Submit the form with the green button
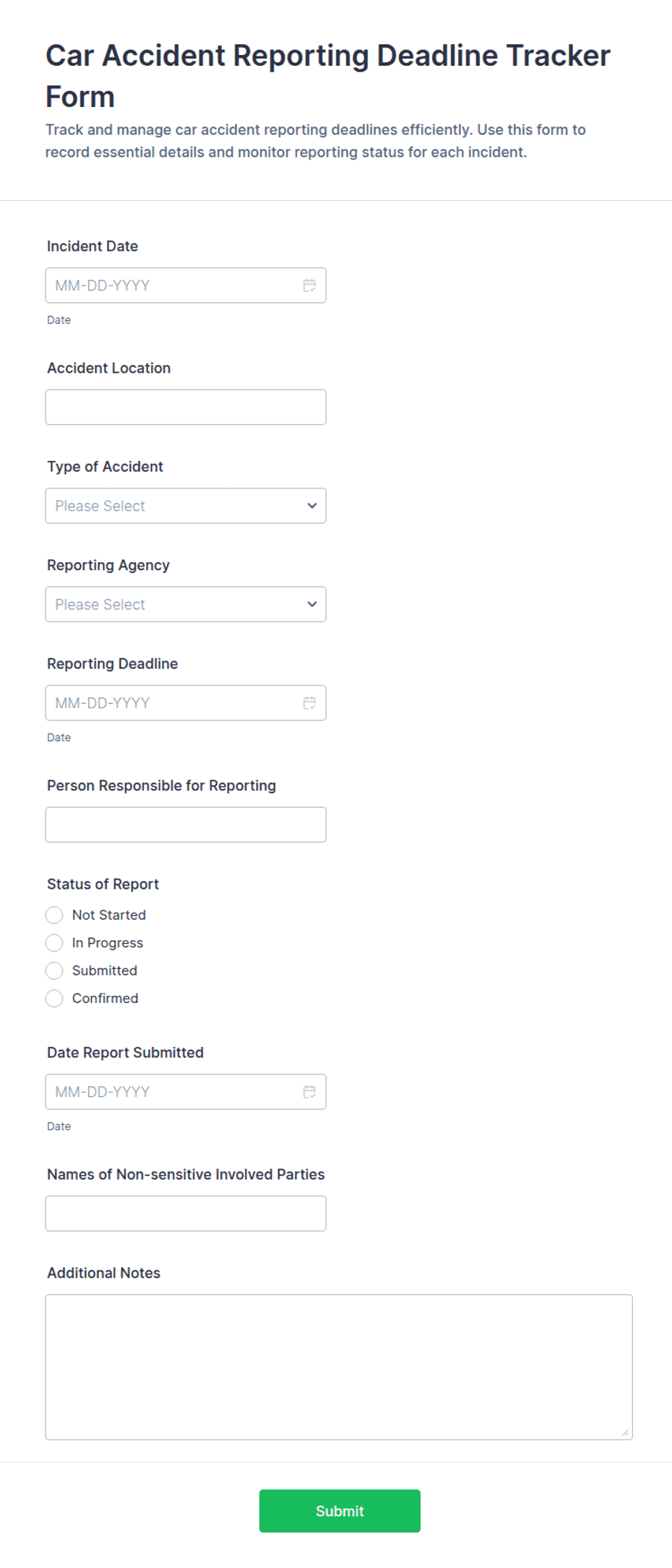Viewport: 672px width, 1568px height. tap(340, 1511)
